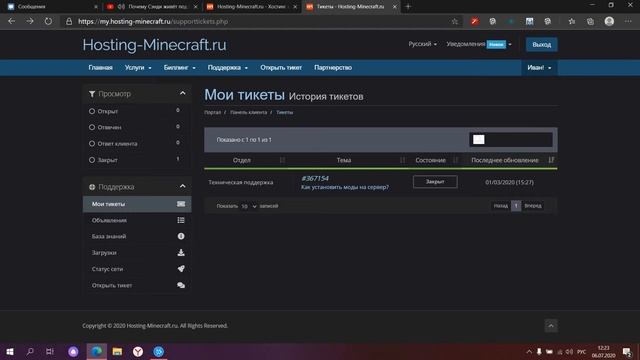Open records-per-page dropdown near Показать
640x360 pixels.
(249, 206)
